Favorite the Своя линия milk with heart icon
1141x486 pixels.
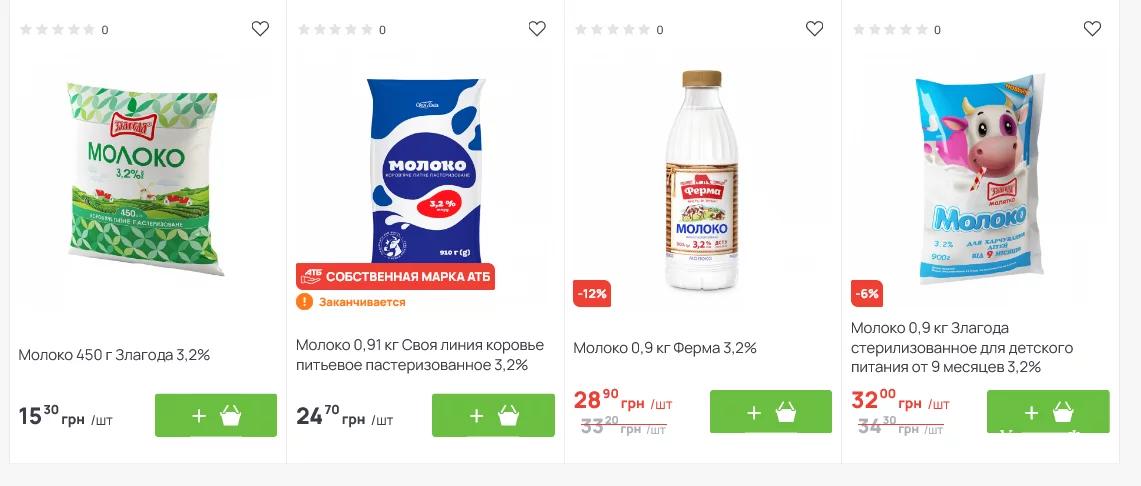537,29
